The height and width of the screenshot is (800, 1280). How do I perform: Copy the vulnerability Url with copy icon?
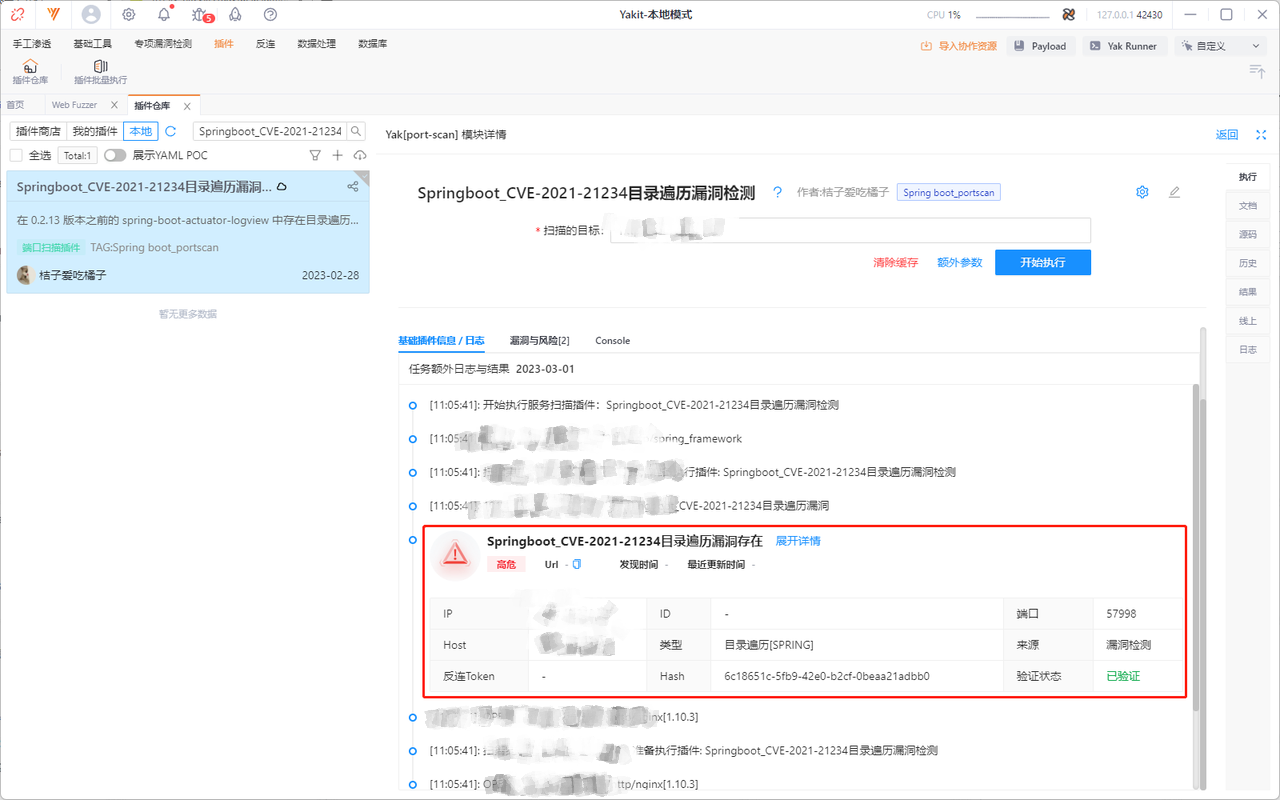(577, 565)
